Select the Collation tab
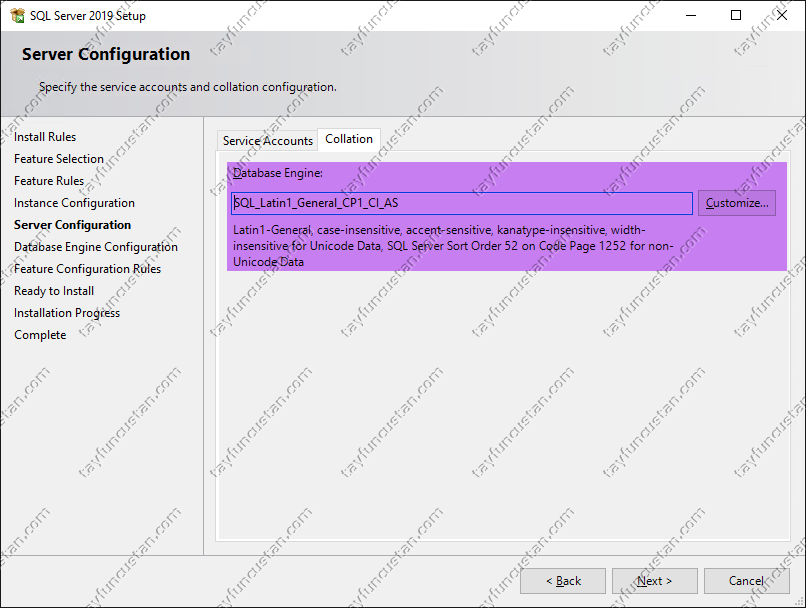Image resolution: width=806 pixels, height=608 pixels. [x=349, y=139]
